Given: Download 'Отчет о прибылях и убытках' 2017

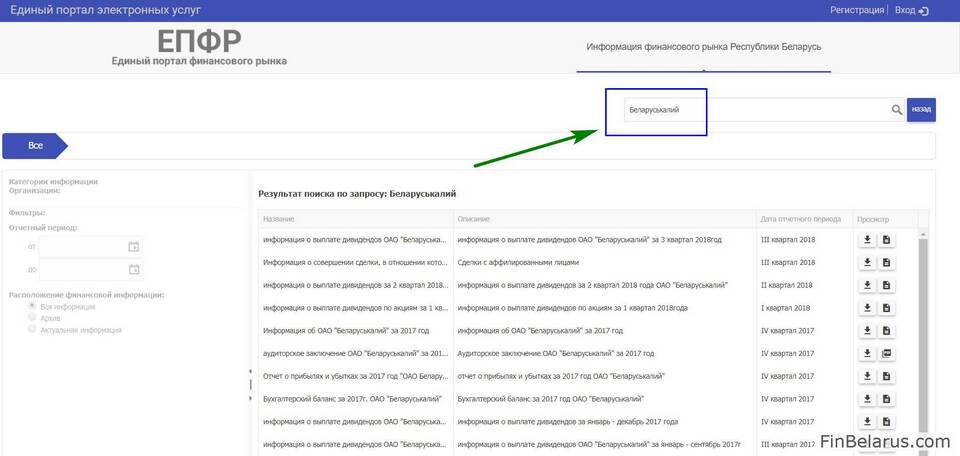Looking at the screenshot, I should [867, 376].
